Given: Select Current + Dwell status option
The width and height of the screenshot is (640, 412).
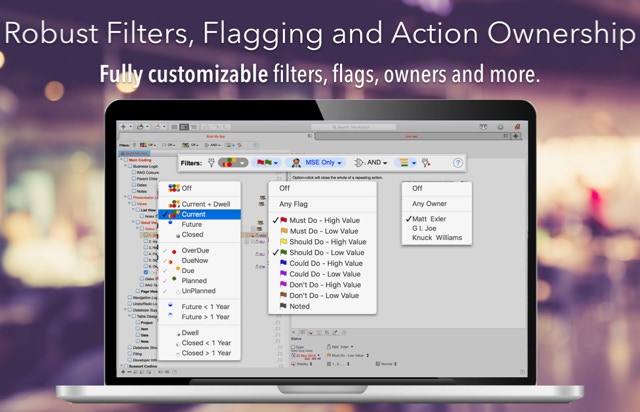Looking at the screenshot, I should click(x=206, y=204).
